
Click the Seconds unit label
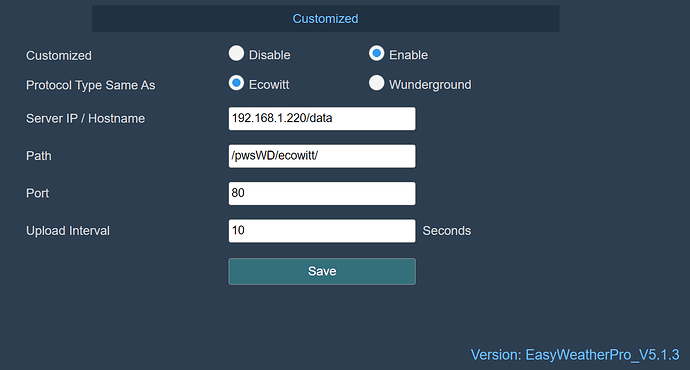447,231
